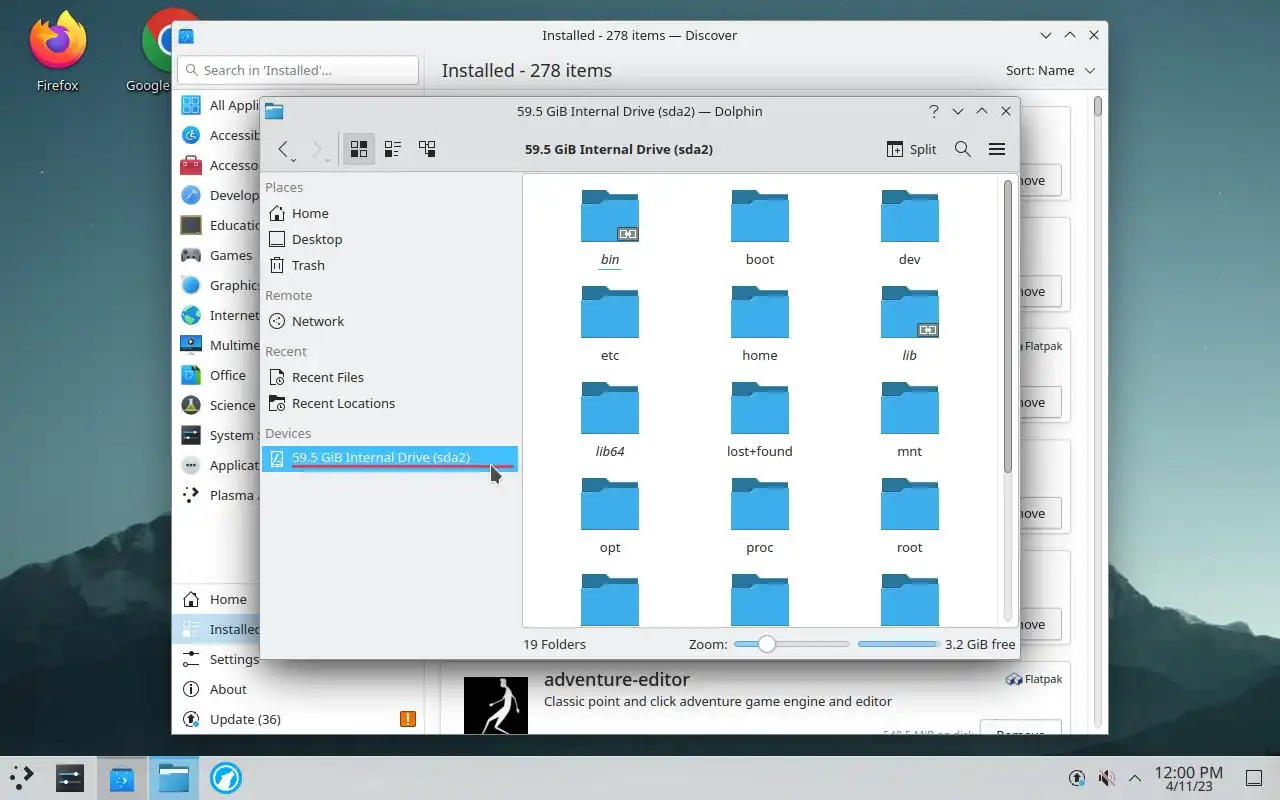Open Dolphin hamburger menu
The width and height of the screenshot is (1280, 800).
997,149
